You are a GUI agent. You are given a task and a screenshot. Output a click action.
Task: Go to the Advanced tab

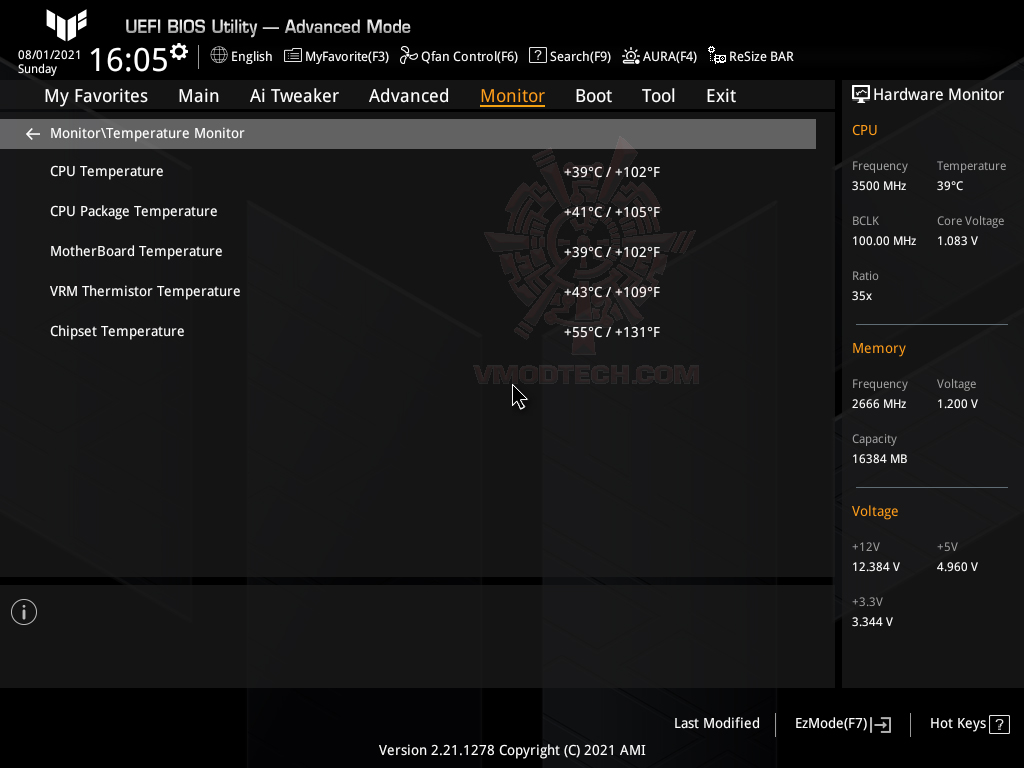pyautogui.click(x=409, y=96)
